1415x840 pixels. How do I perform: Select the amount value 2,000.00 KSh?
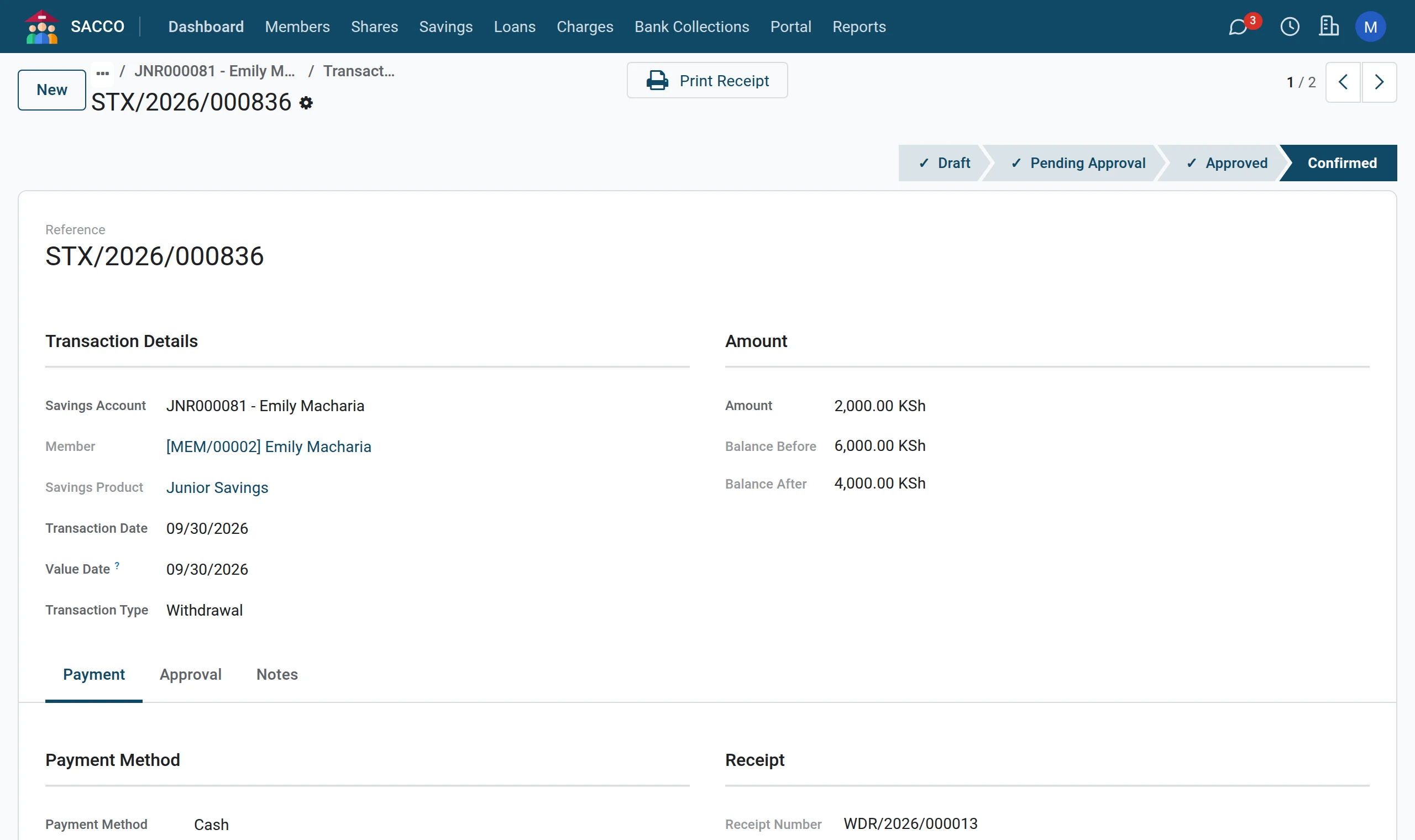click(x=880, y=406)
